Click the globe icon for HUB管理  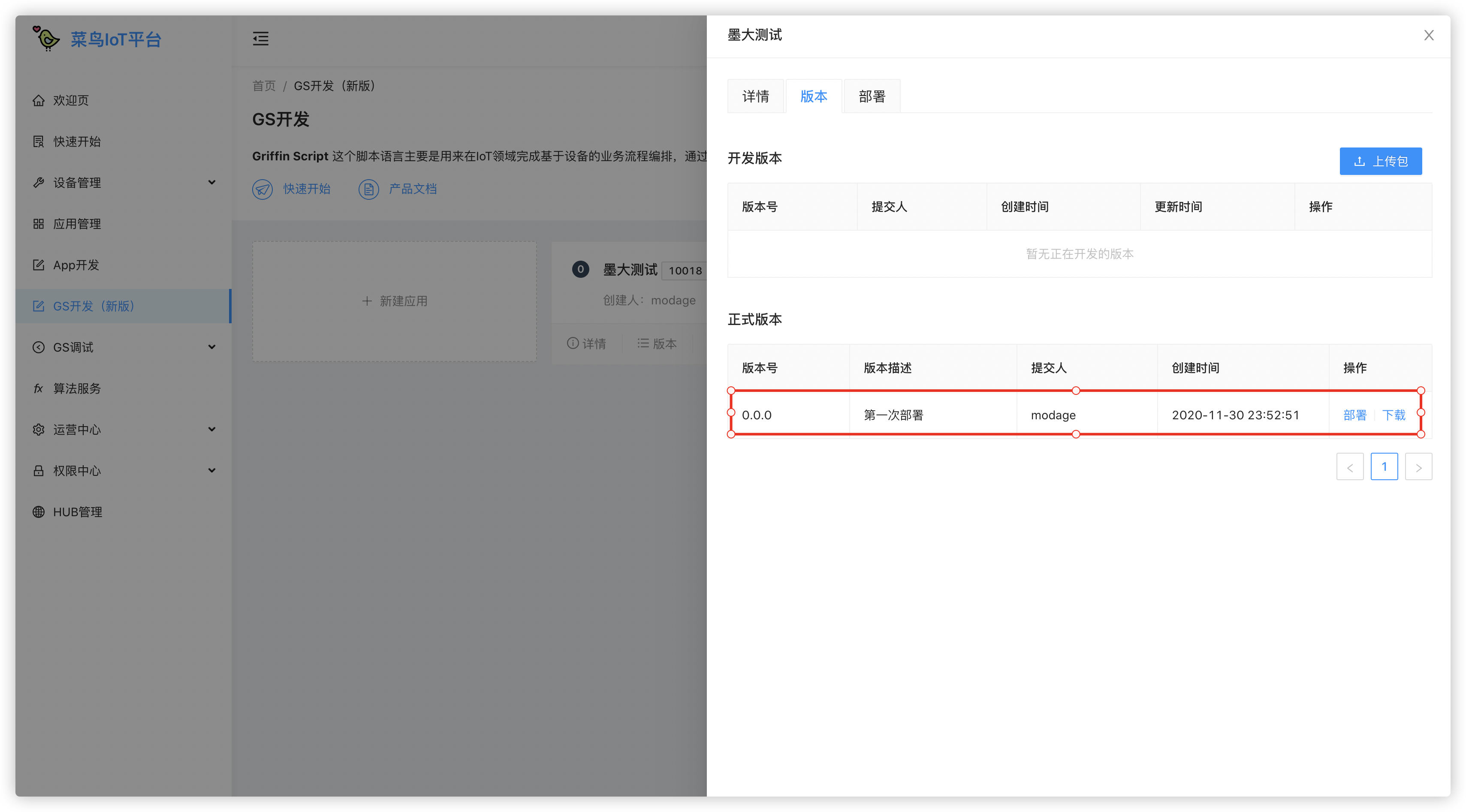[38, 511]
